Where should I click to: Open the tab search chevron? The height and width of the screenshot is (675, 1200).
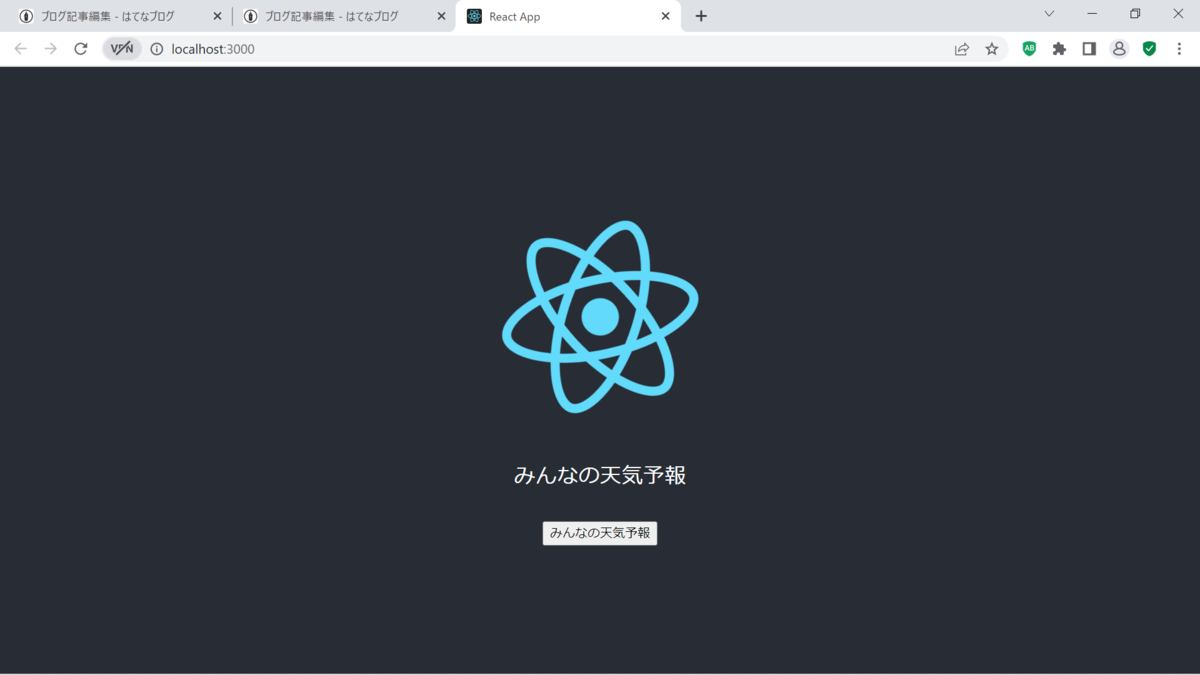pos(1049,14)
